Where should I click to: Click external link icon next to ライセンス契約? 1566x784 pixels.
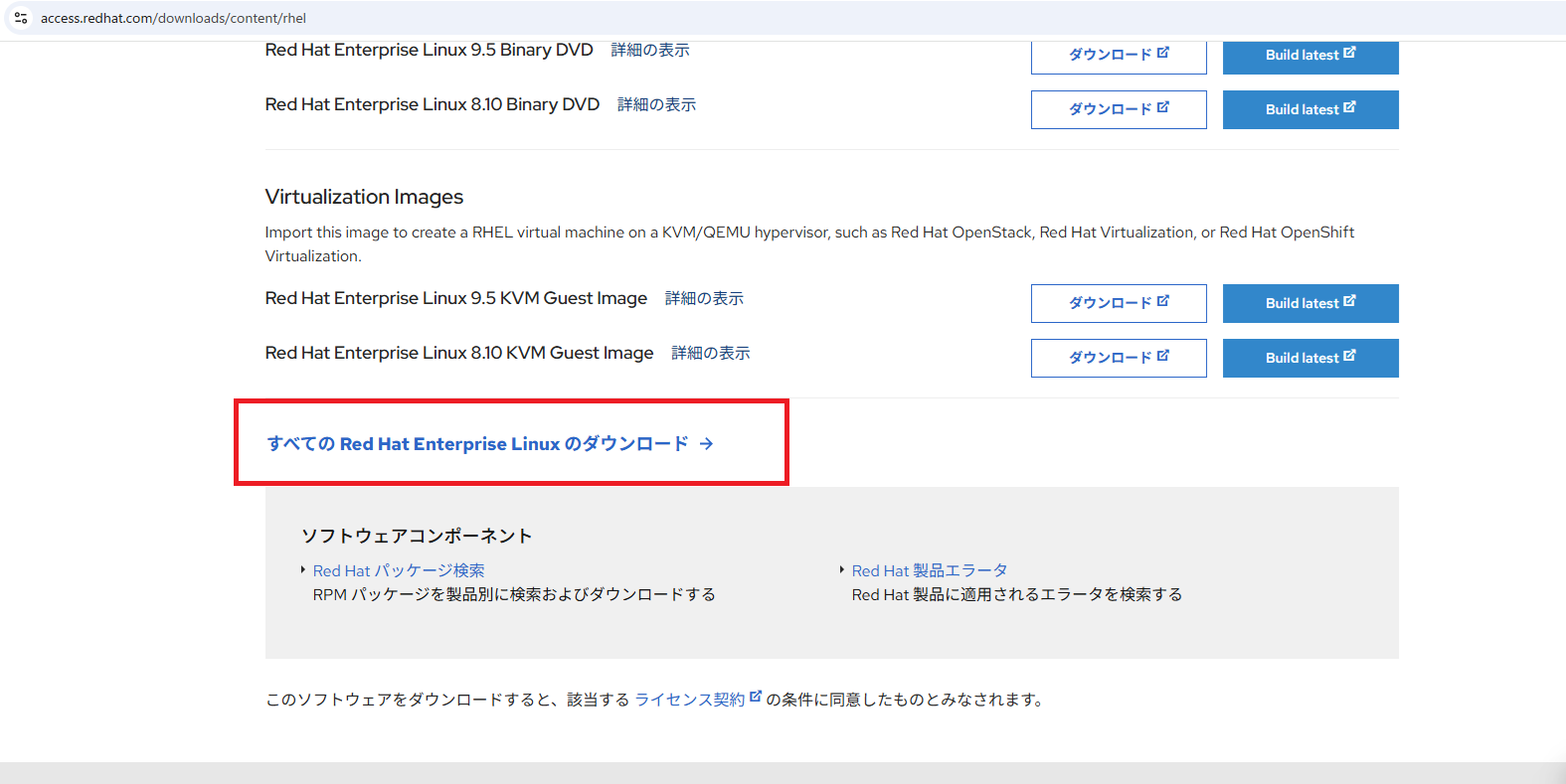coord(755,697)
